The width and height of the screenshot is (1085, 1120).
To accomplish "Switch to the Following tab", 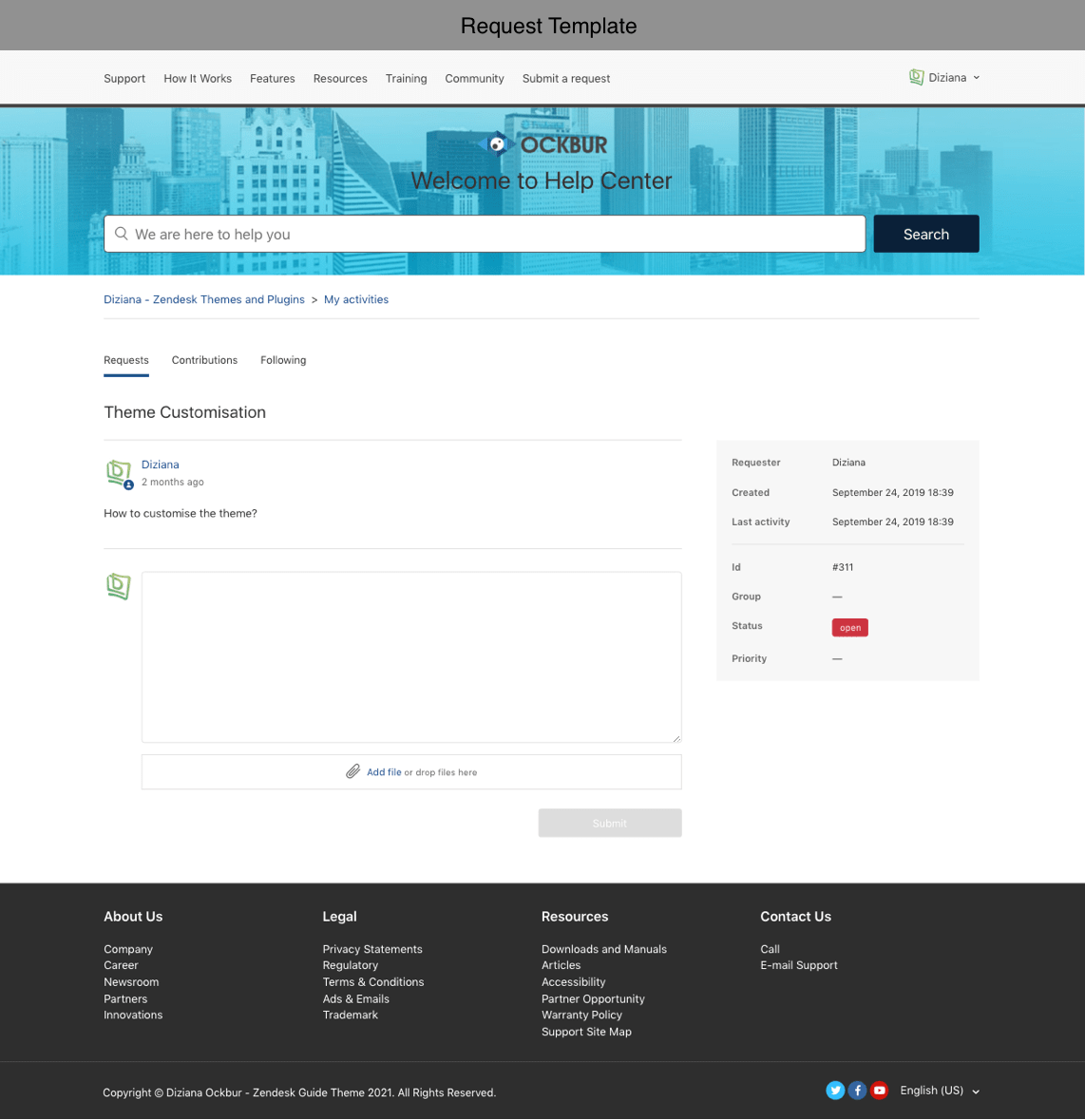I will 283,360.
